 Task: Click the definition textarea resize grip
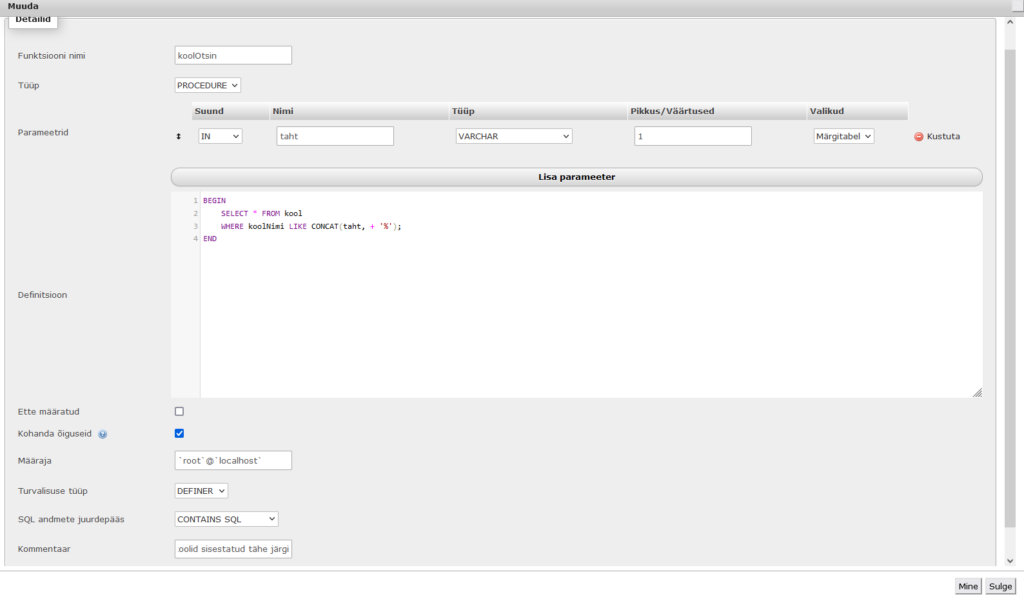pyautogui.click(x=977, y=393)
